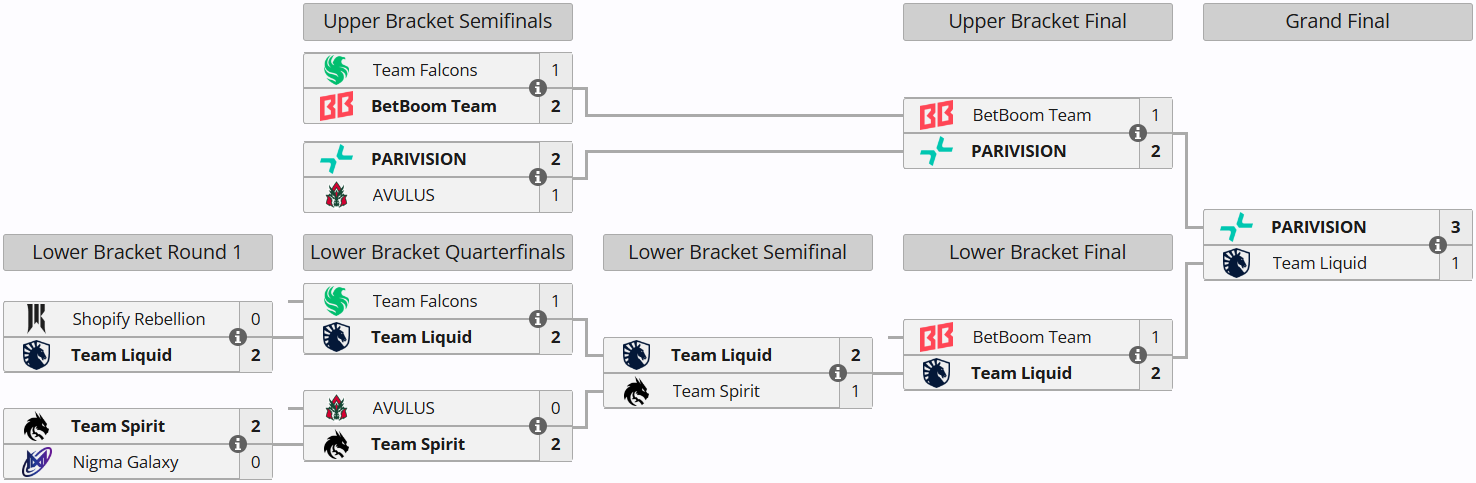The width and height of the screenshot is (1476, 483).
Task: Show Lower Bracket Final match info
Action: 1138,355
